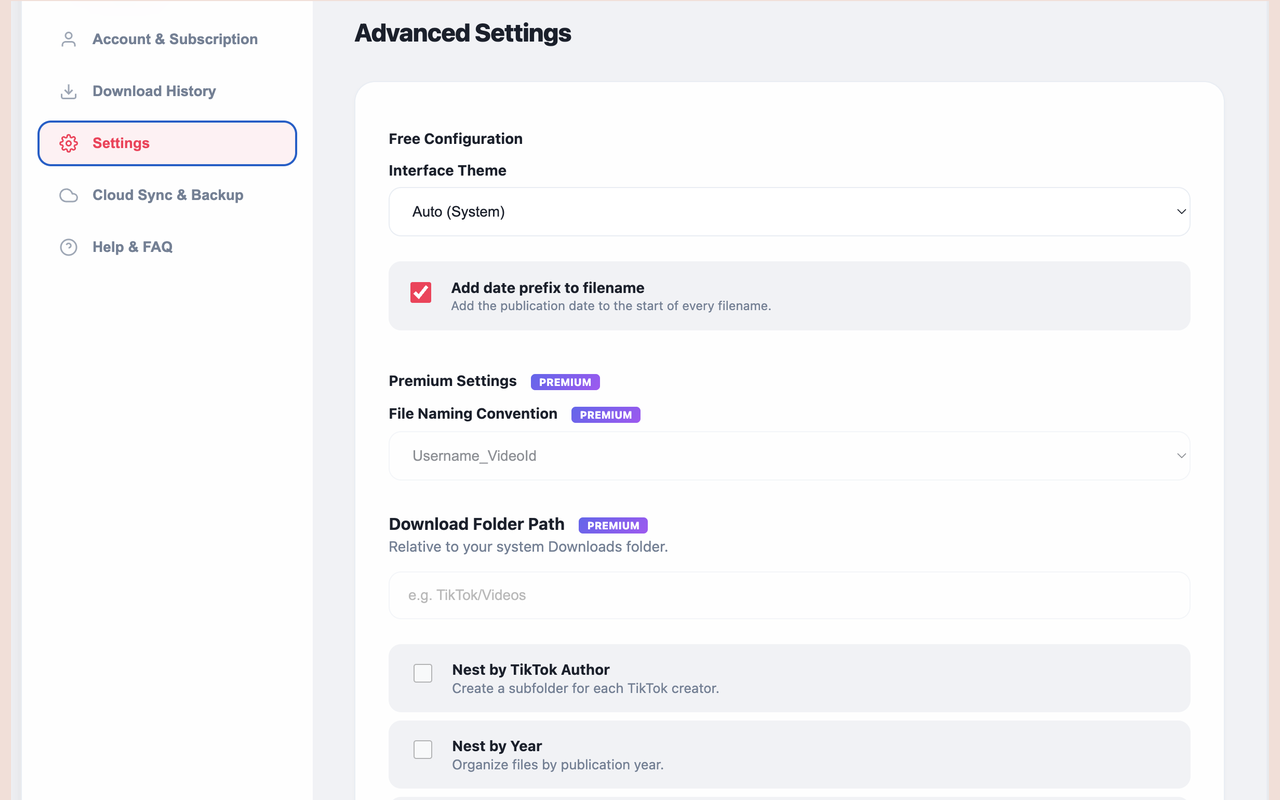Viewport: 1280px width, 800px height.
Task: Click the Auto (System) dropdown arrow
Action: (1181, 212)
